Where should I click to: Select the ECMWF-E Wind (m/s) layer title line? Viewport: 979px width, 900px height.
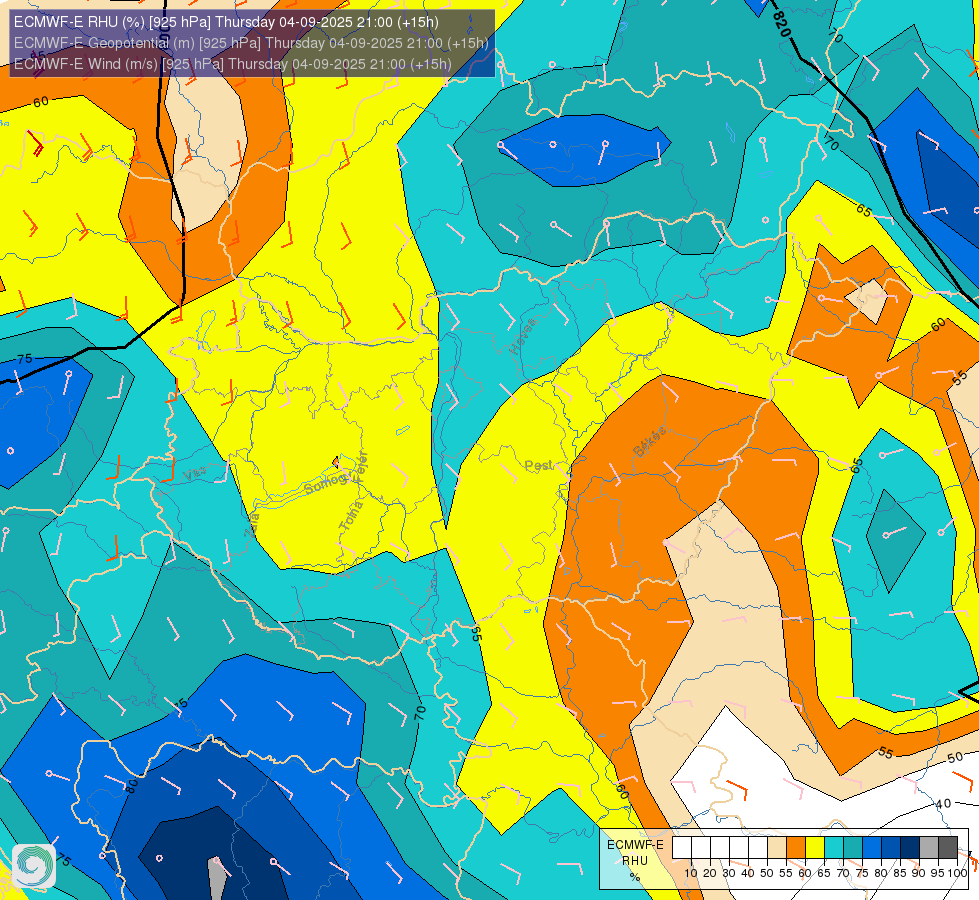click(232, 64)
